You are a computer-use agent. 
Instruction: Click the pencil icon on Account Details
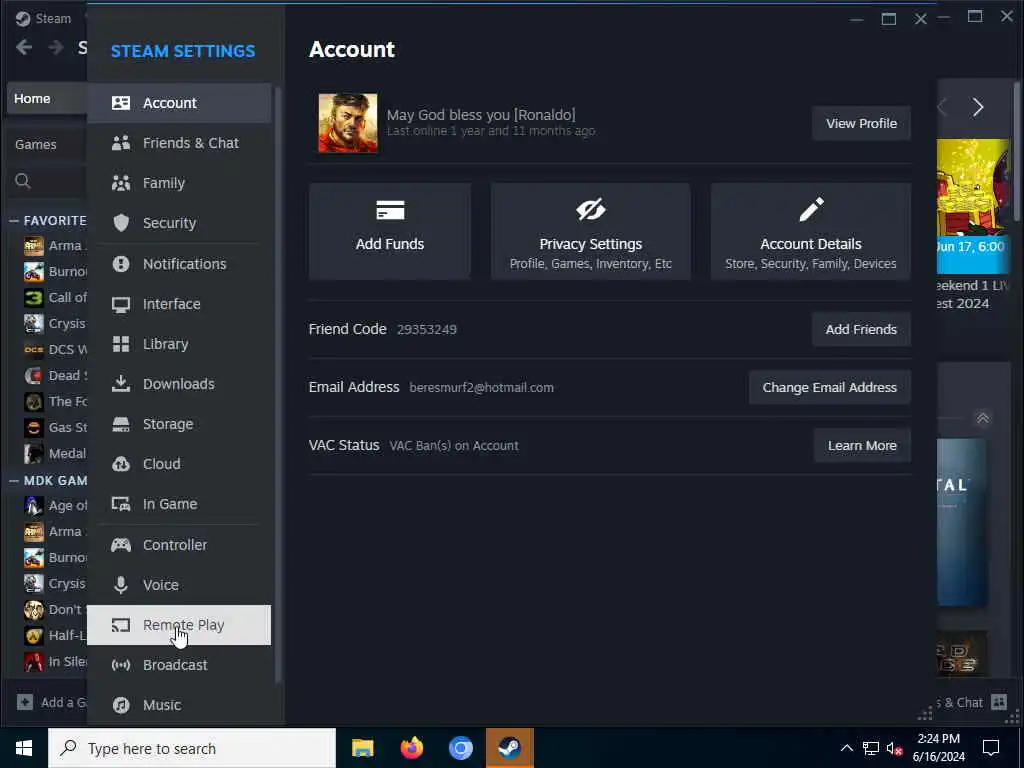[811, 210]
